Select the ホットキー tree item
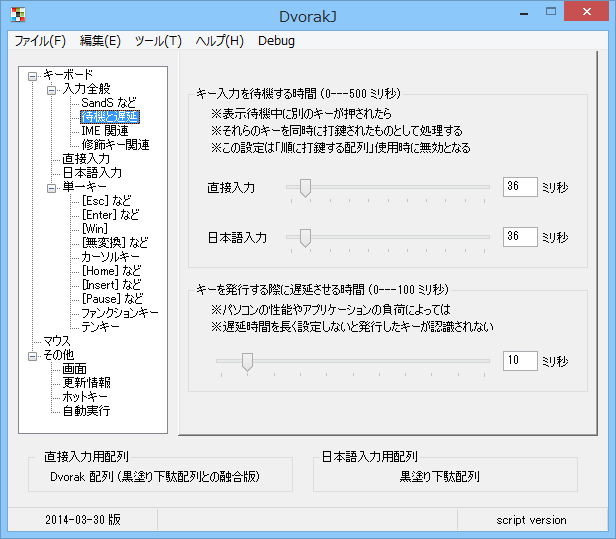Image resolution: width=616 pixels, height=539 pixels. (85, 397)
